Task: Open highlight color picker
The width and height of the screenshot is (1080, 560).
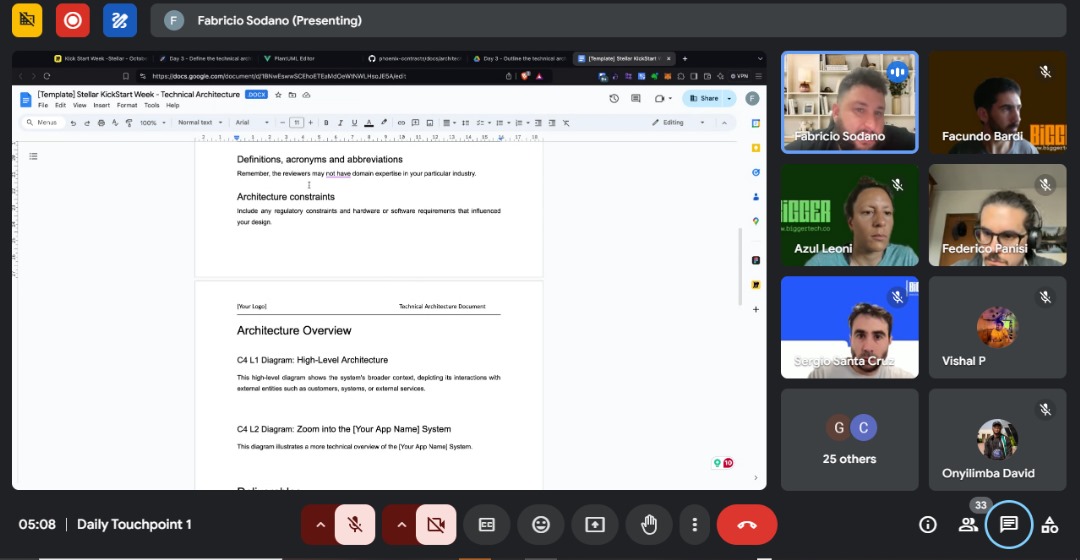Action: tap(384, 123)
